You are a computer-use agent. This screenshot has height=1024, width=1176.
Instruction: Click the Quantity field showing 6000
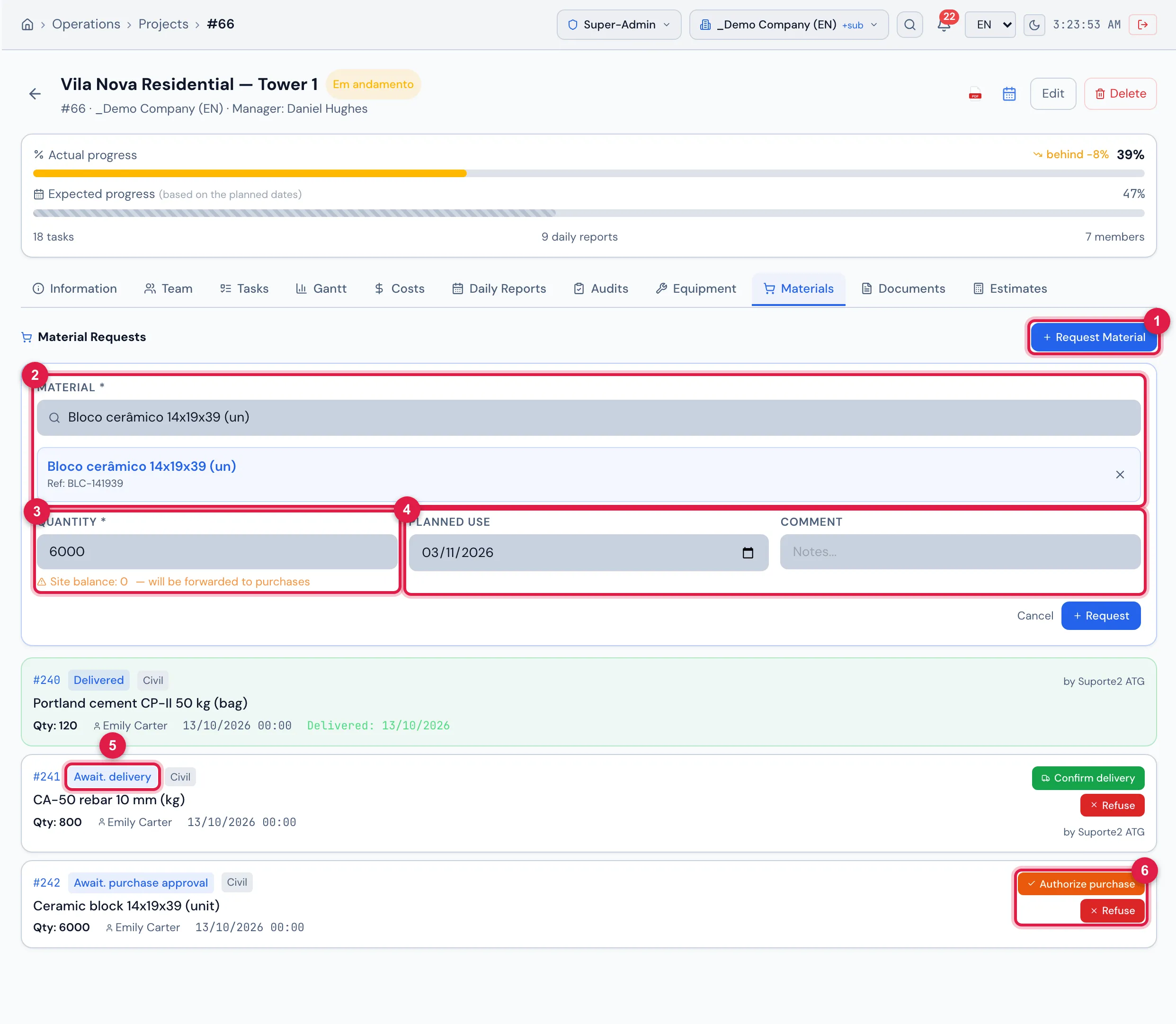point(217,551)
